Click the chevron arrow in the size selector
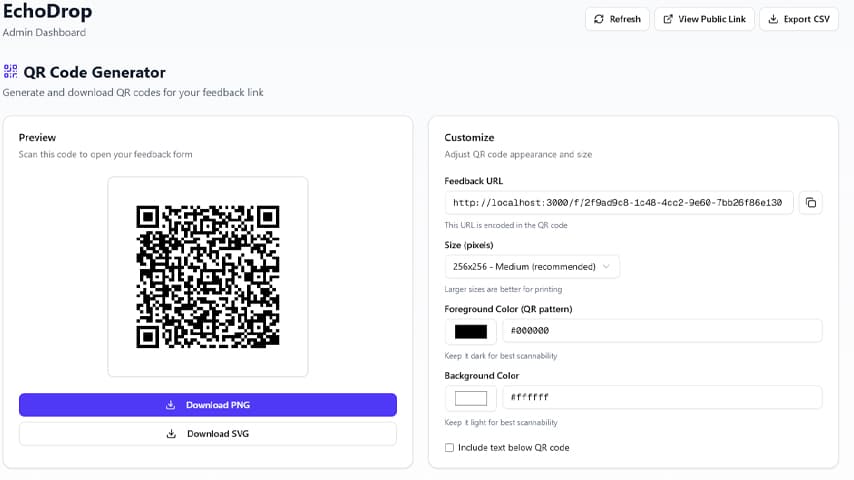This screenshot has height=480, width=854. coord(606,267)
